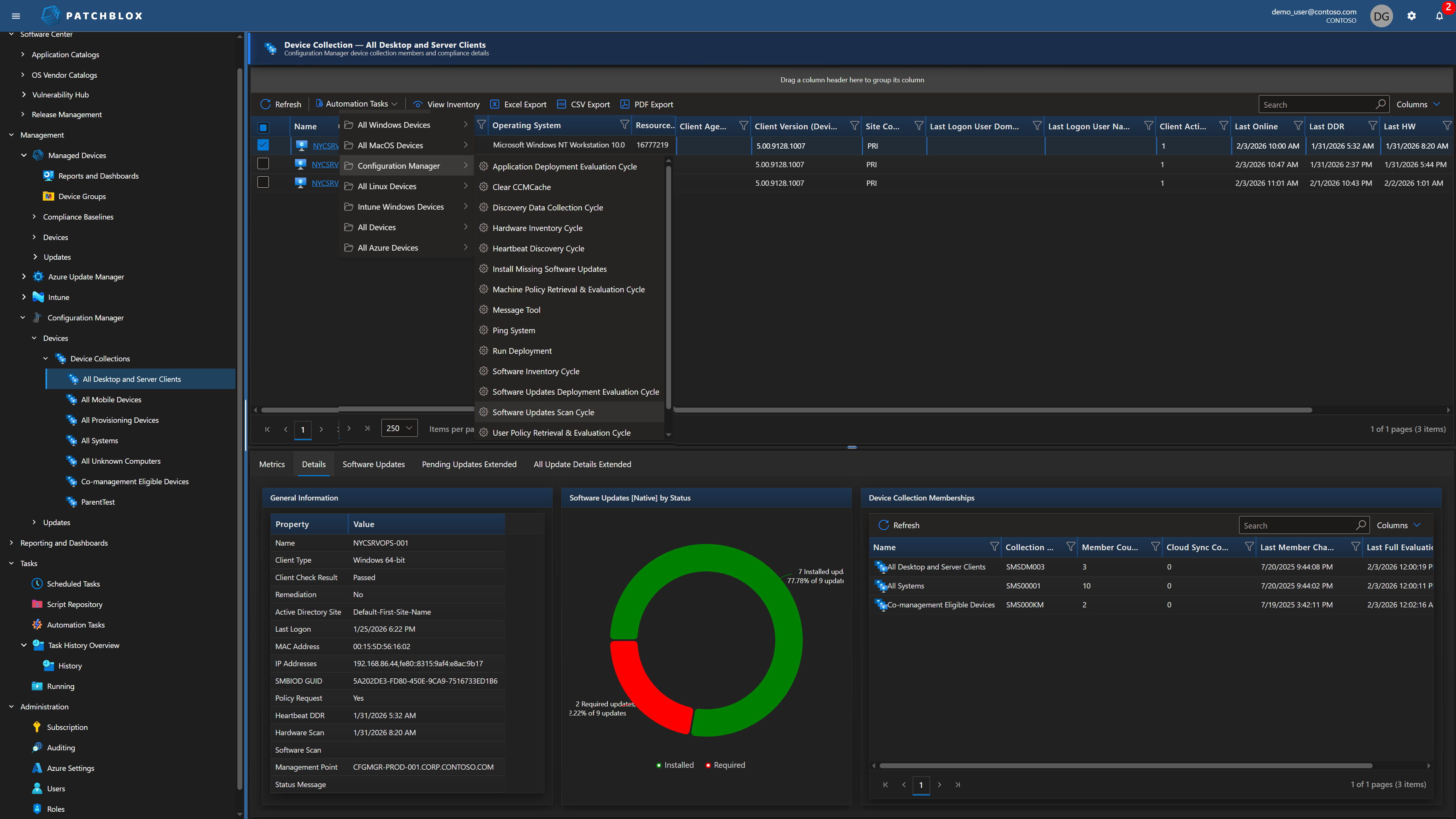Open the notifications bell

point(1439,16)
